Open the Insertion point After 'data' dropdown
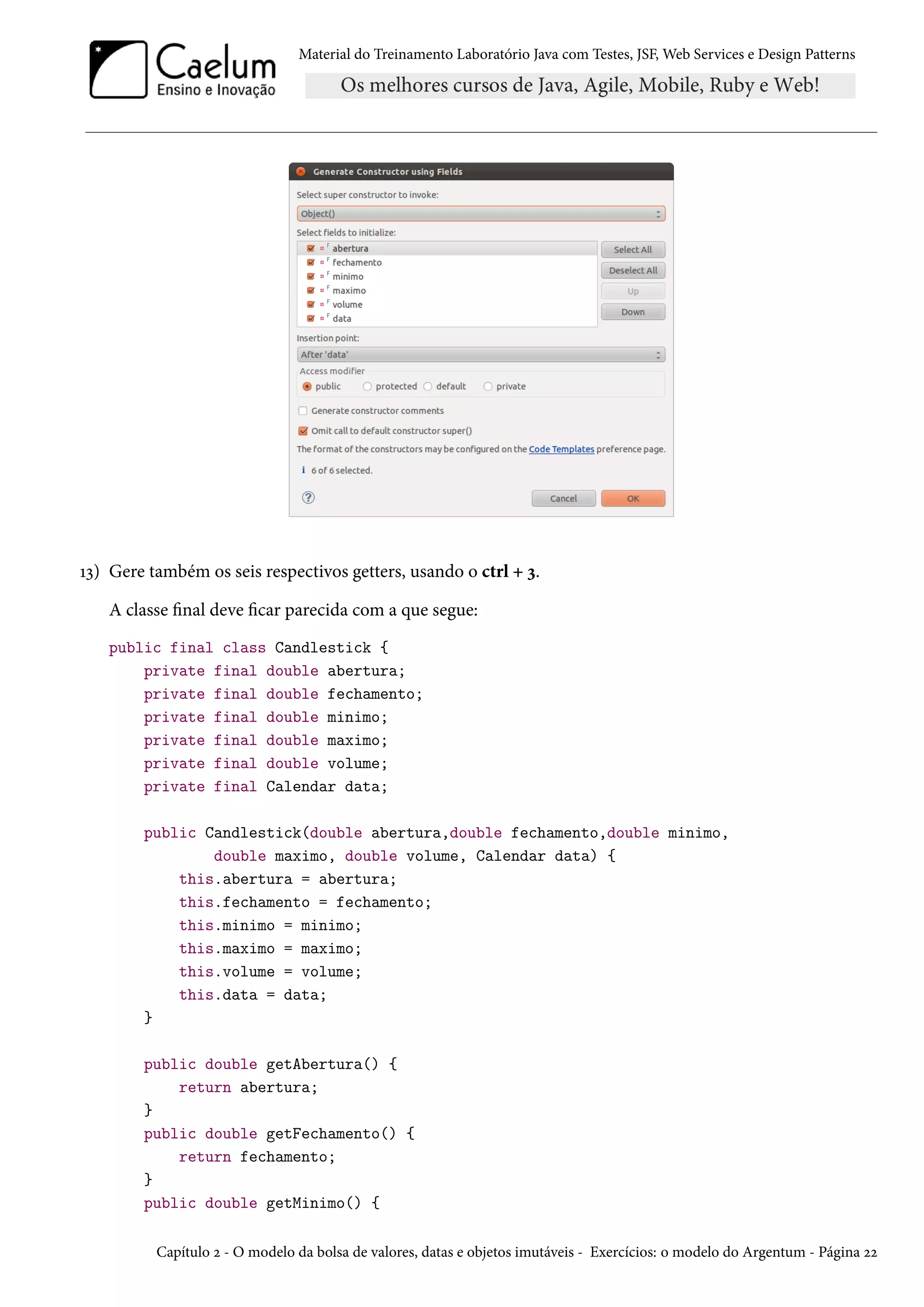The image size is (924, 1307). 481,355
